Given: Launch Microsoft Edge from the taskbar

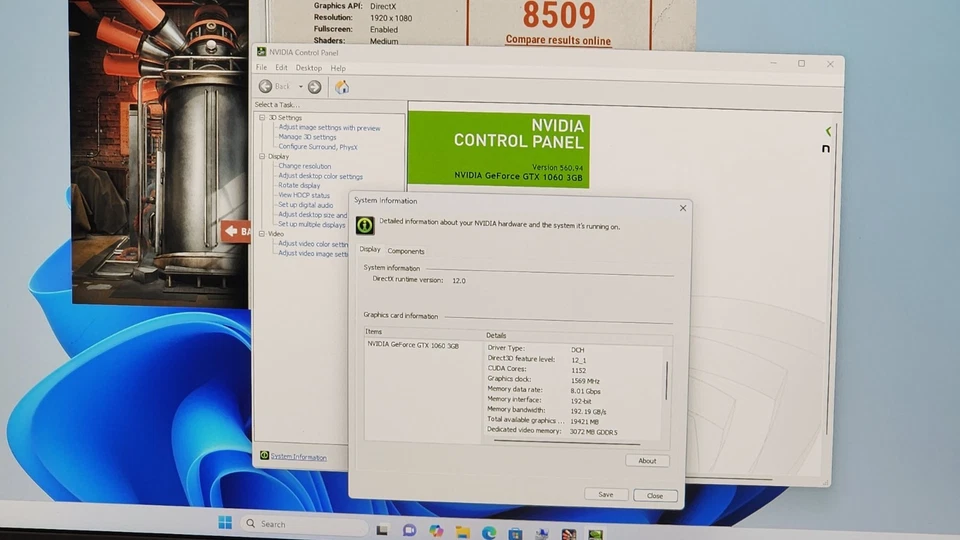Looking at the screenshot, I should (x=489, y=533).
